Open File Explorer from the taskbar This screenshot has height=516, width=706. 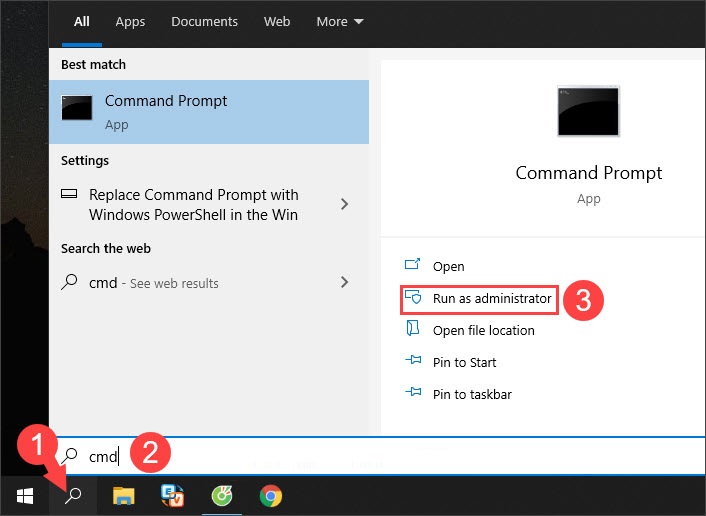coord(123,496)
